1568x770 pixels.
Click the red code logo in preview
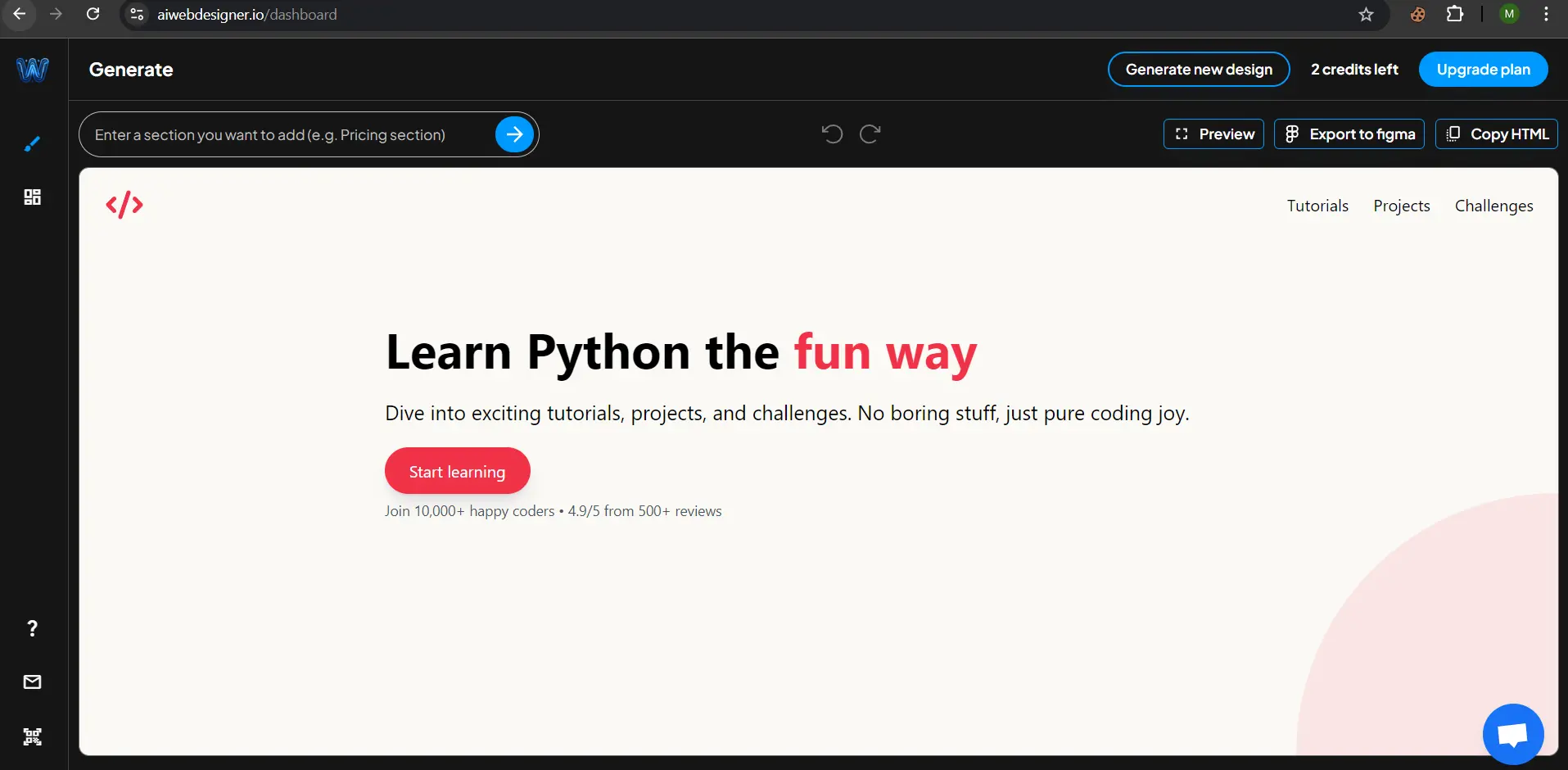124,205
